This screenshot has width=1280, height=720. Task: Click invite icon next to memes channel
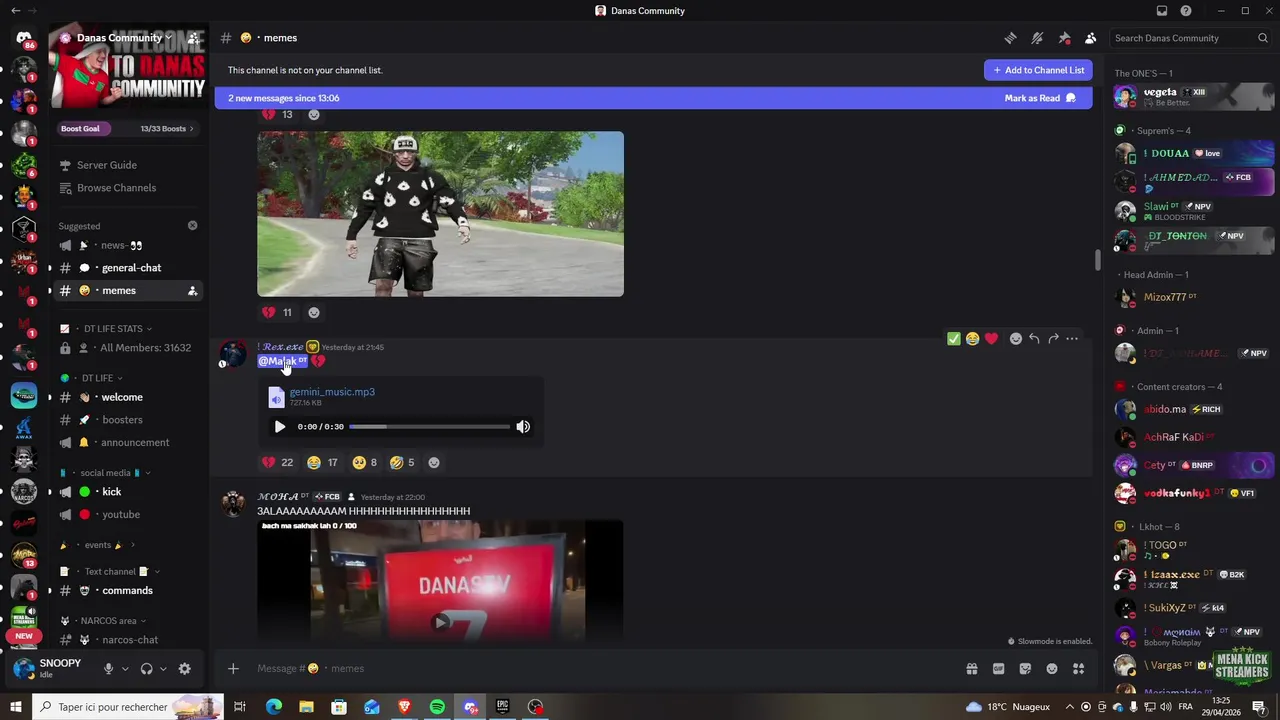pyautogui.click(x=192, y=291)
